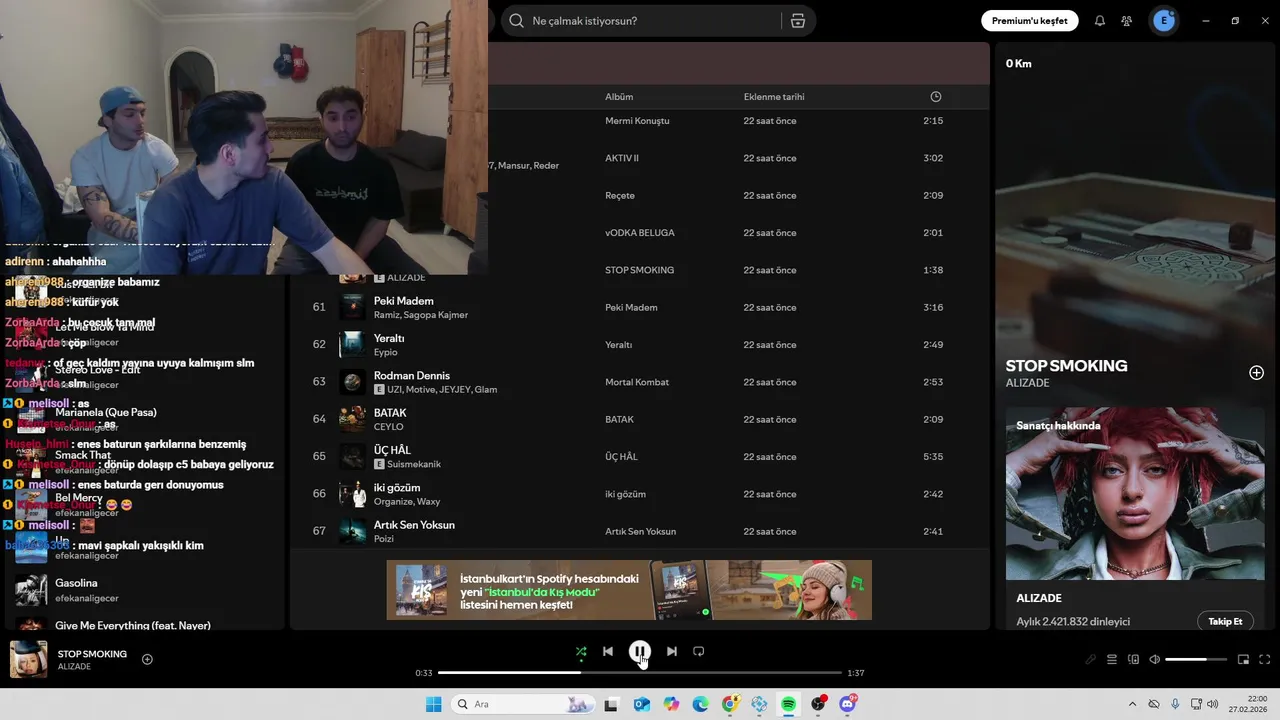The width and height of the screenshot is (1280, 720).
Task: Open the notifications bell
Action: point(1100,21)
